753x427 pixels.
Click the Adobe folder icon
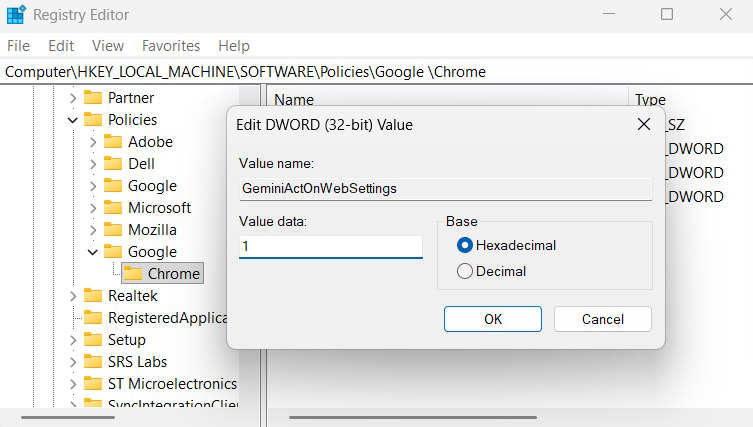coord(113,141)
